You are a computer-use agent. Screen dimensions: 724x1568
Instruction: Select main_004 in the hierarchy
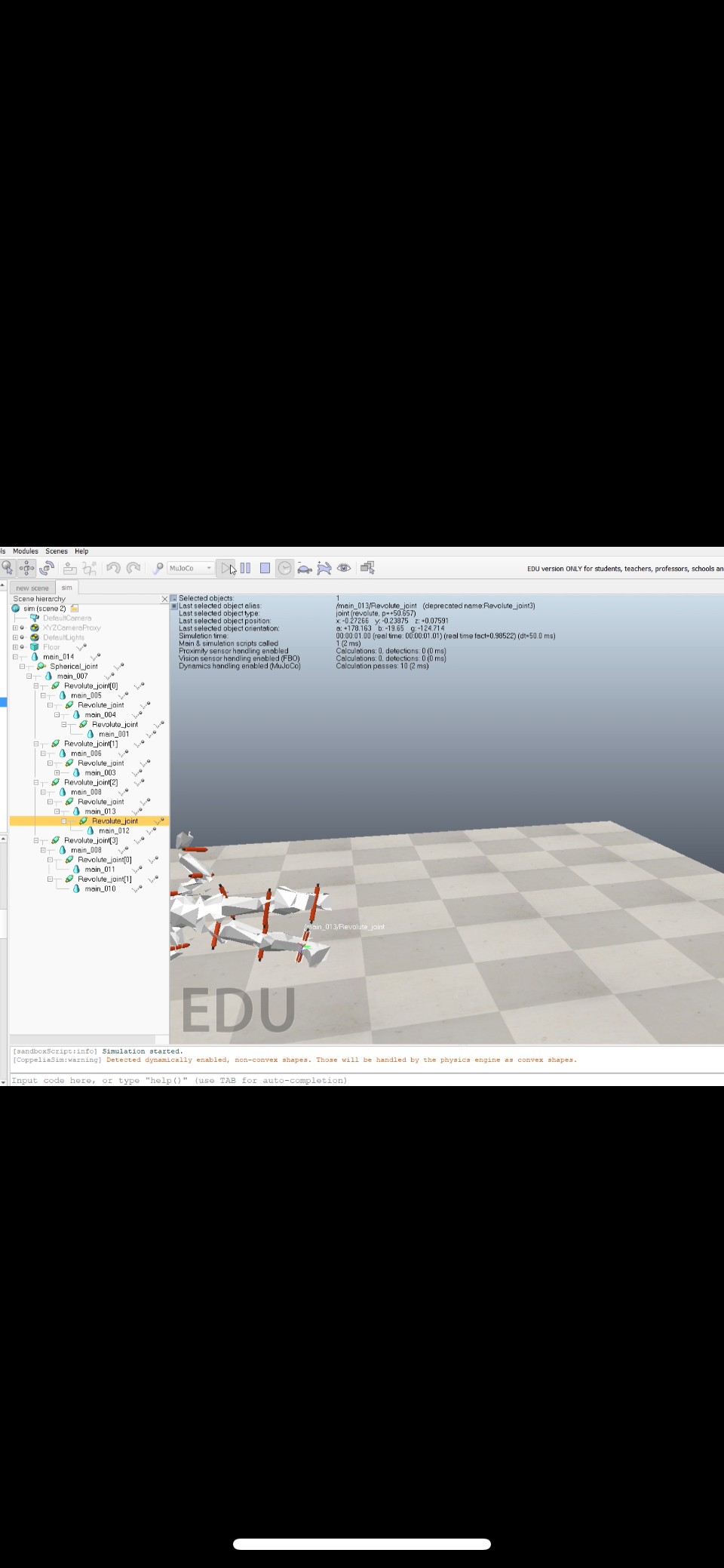coord(100,715)
